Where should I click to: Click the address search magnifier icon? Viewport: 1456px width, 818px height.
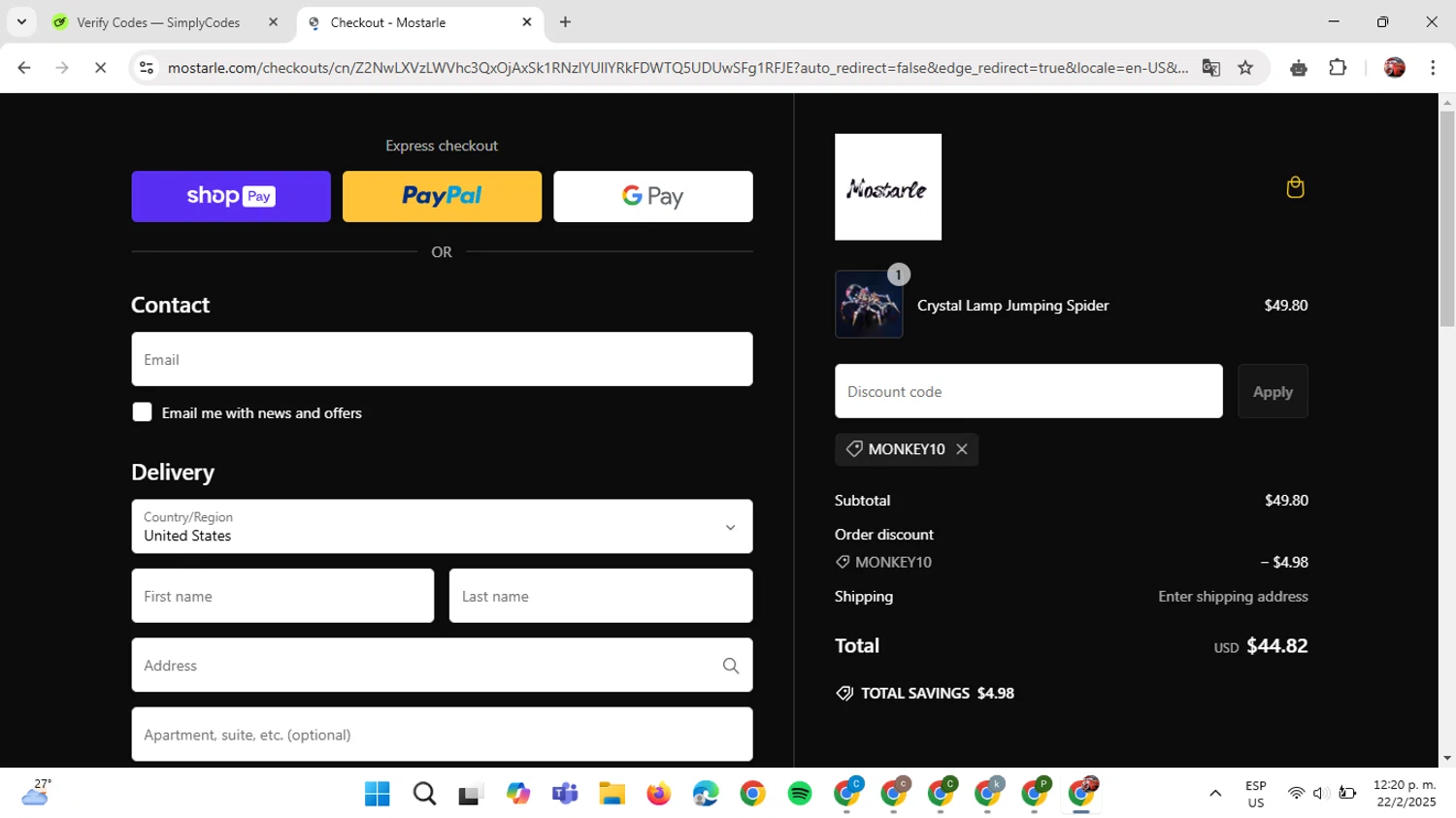[x=731, y=666]
